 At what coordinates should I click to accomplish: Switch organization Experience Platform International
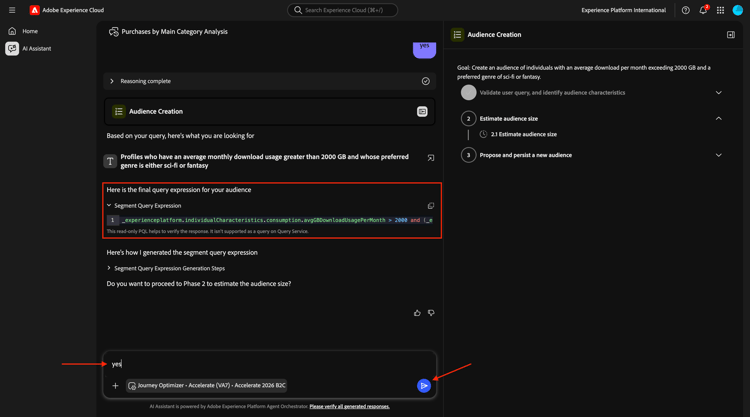[x=623, y=10]
